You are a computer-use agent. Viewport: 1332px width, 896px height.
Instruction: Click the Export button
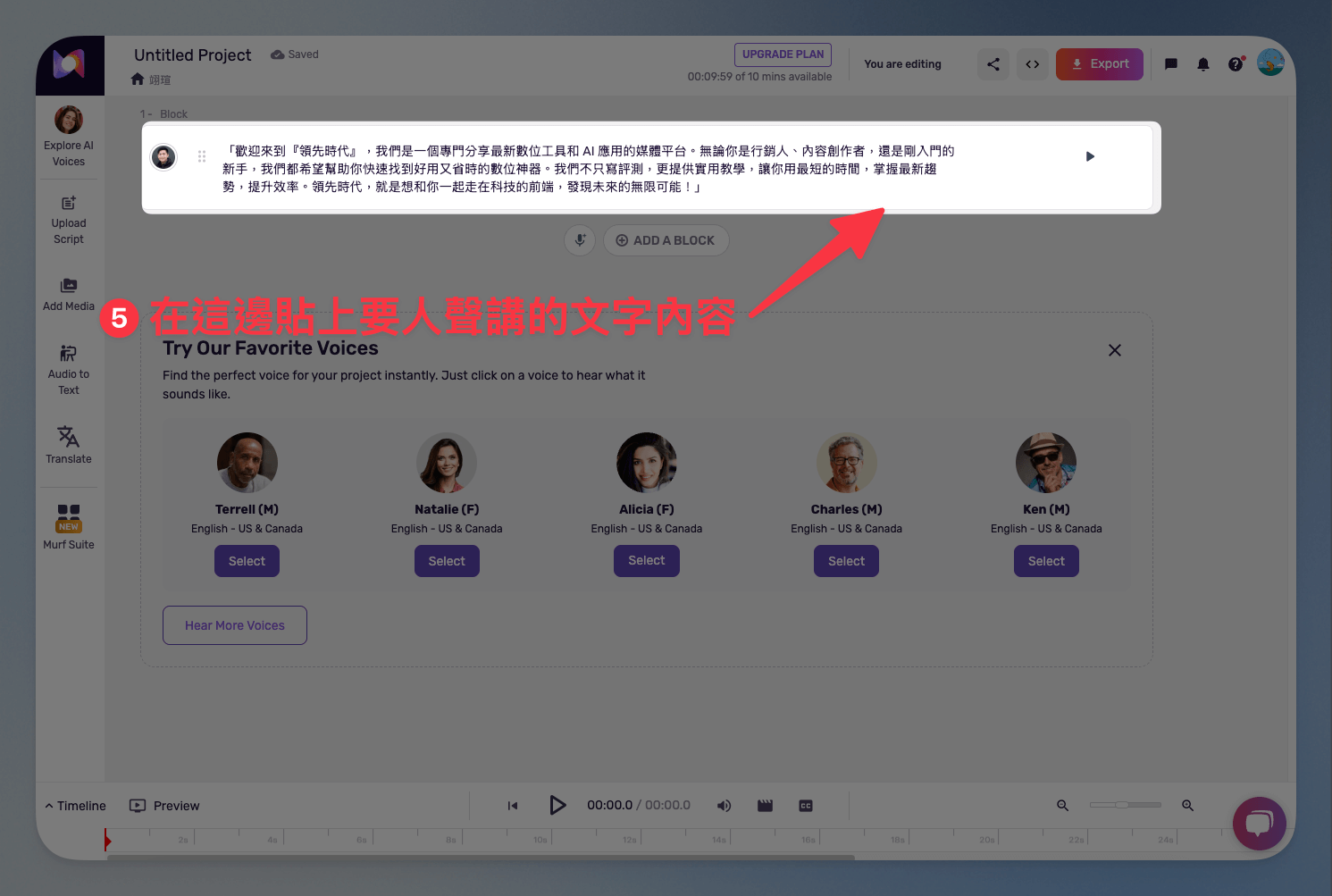point(1100,64)
